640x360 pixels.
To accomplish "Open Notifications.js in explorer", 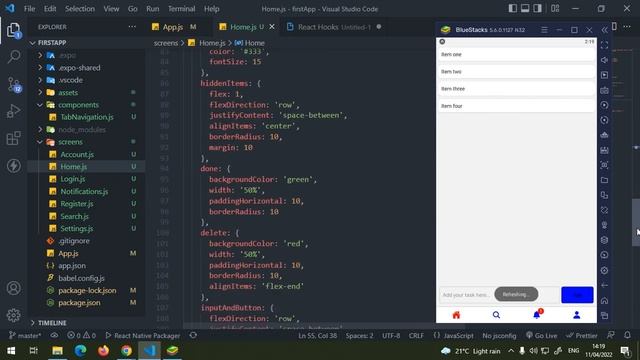I will pyautogui.click(x=84, y=191).
